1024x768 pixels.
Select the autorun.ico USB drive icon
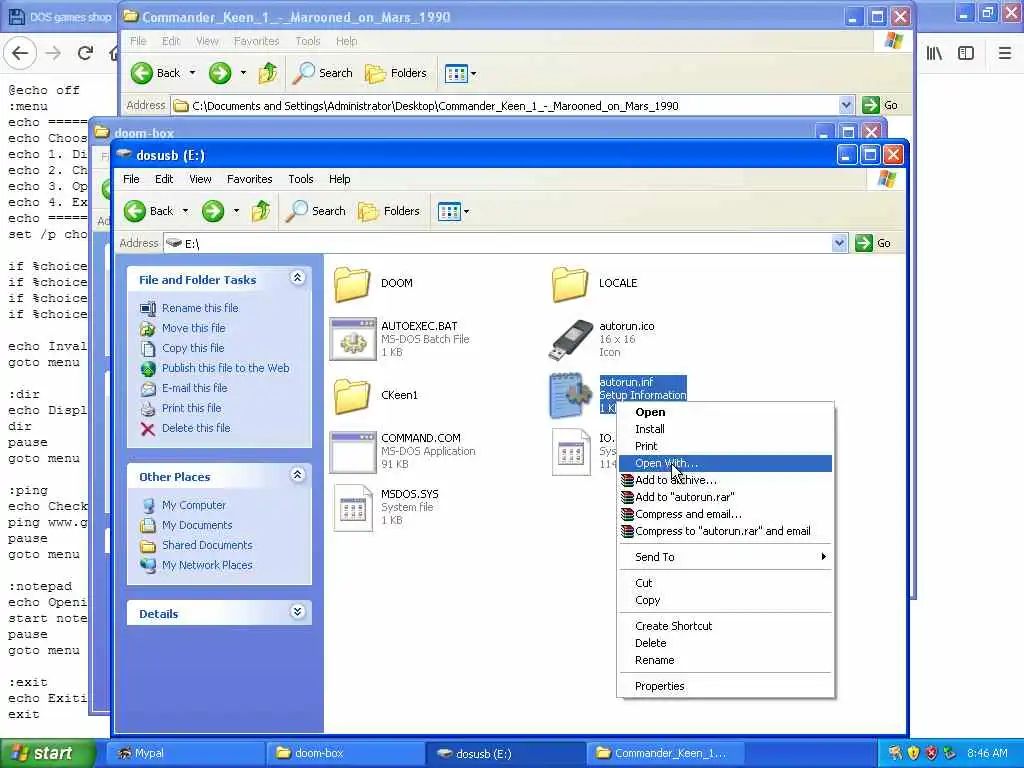pyautogui.click(x=570, y=340)
